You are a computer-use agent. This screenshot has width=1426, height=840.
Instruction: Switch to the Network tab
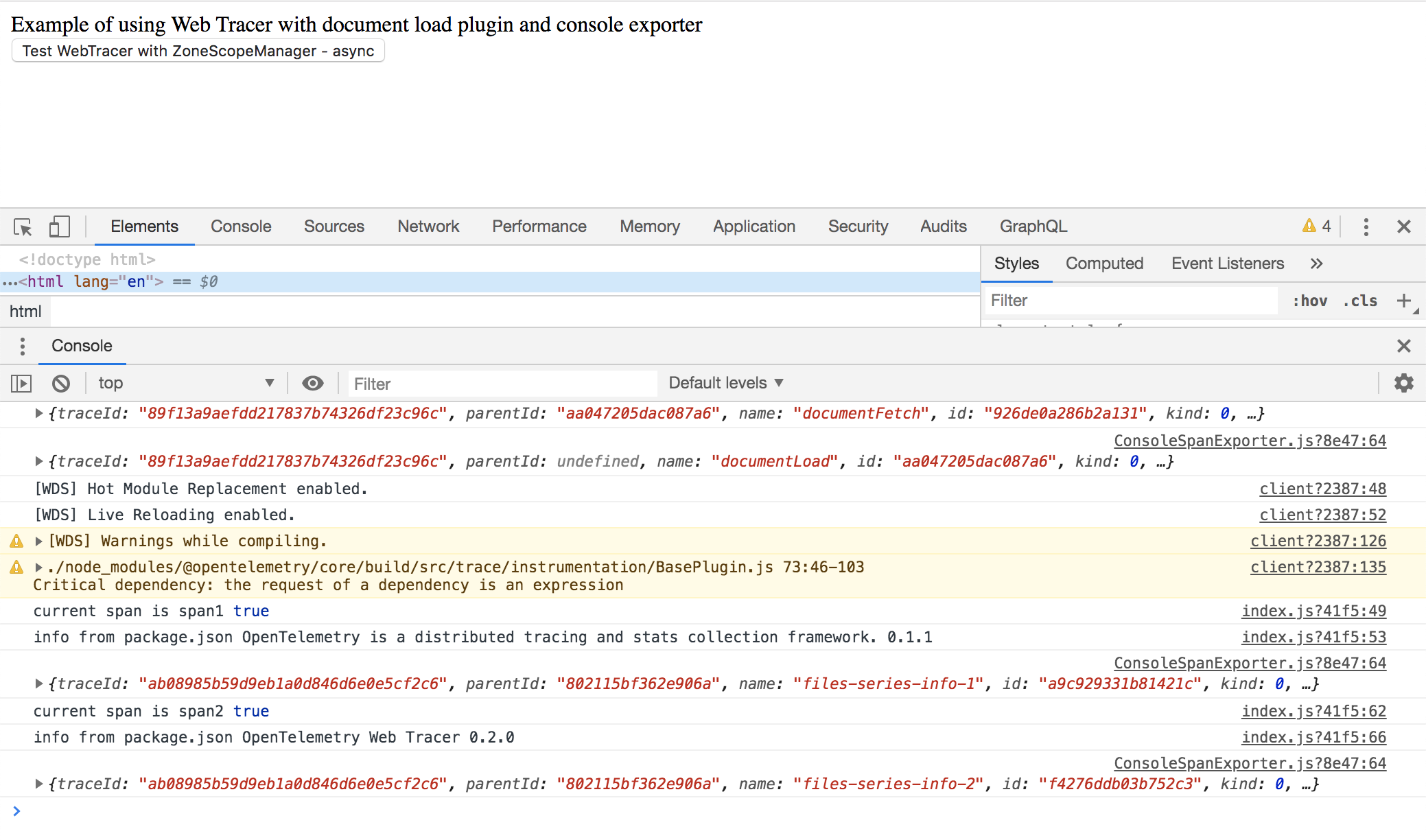point(428,226)
